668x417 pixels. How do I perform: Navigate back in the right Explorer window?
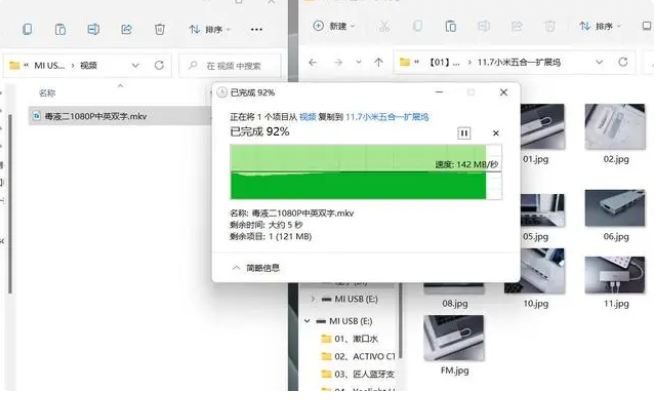click(x=313, y=62)
